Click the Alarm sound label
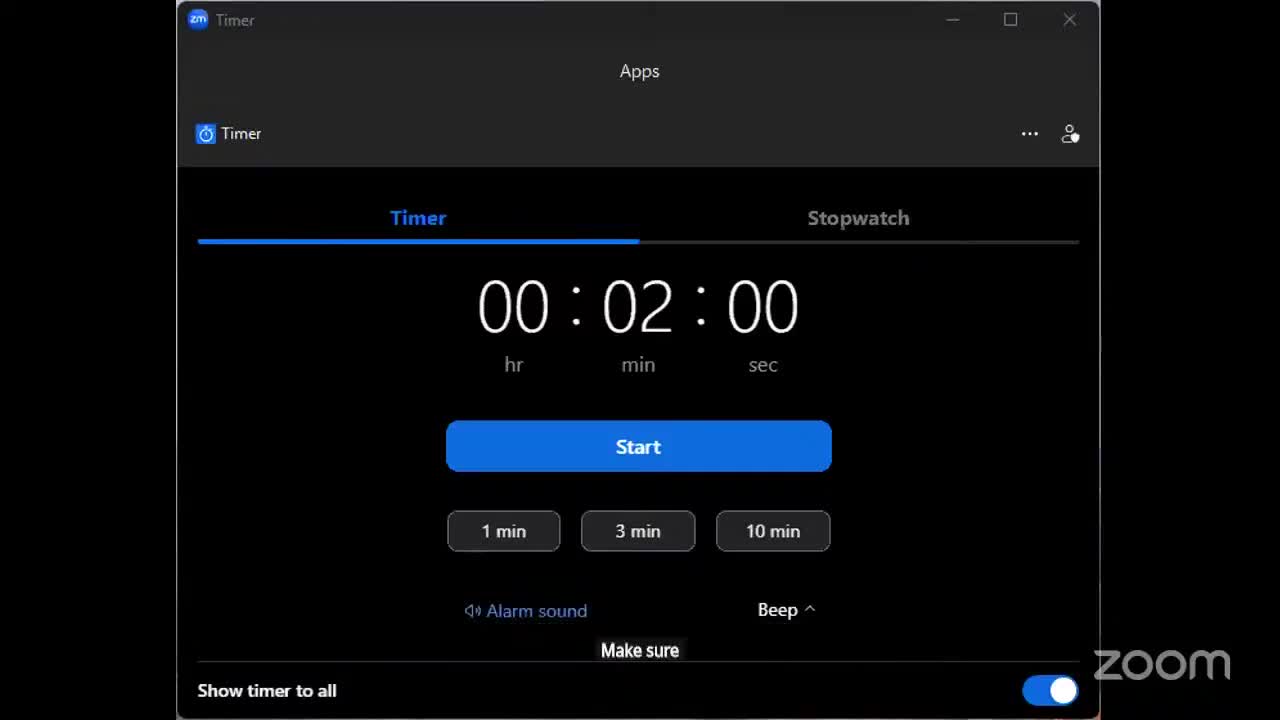The width and height of the screenshot is (1280, 720). click(x=537, y=611)
